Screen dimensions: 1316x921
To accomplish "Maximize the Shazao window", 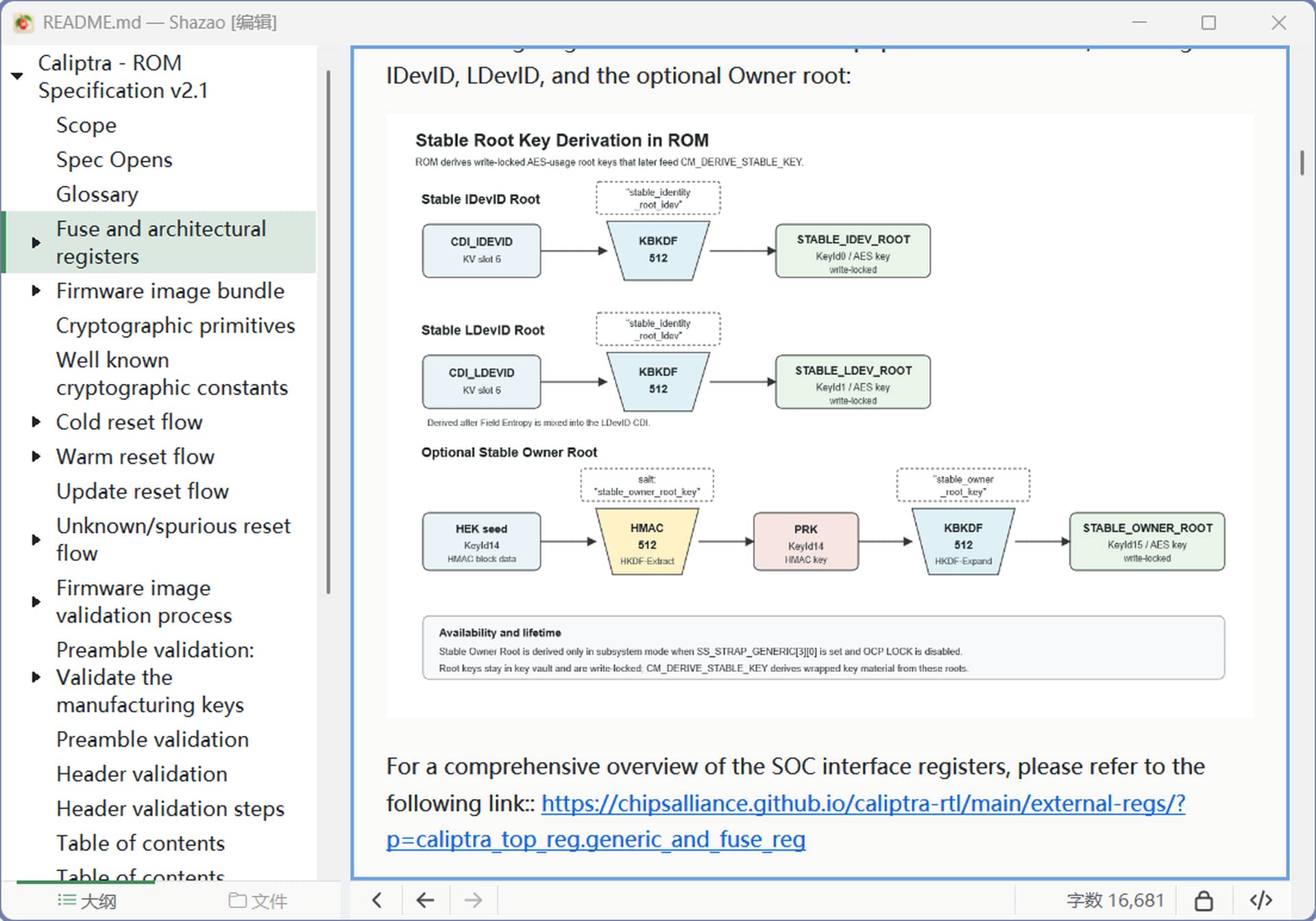I will [x=1208, y=23].
